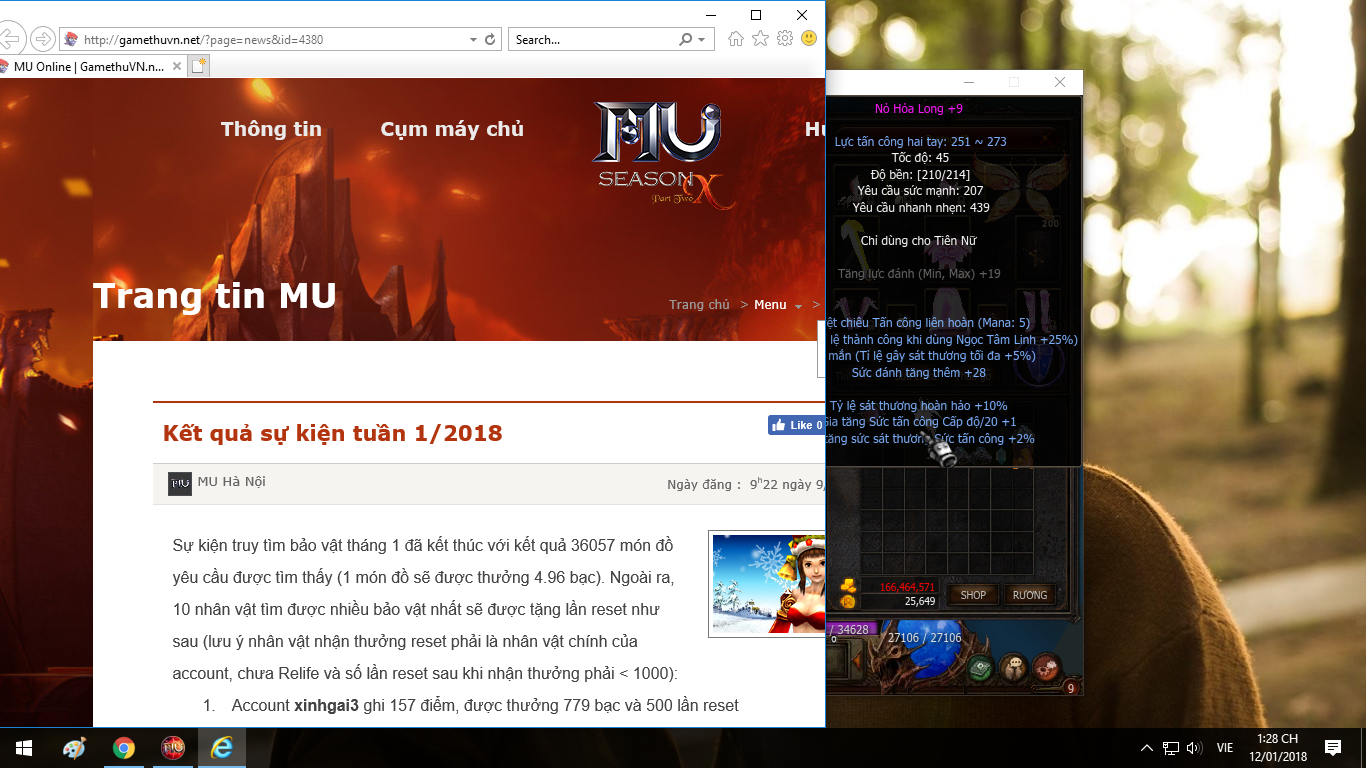The image size is (1366, 768).
Task: Open the game settings gears icon
Action: (x=1046, y=666)
